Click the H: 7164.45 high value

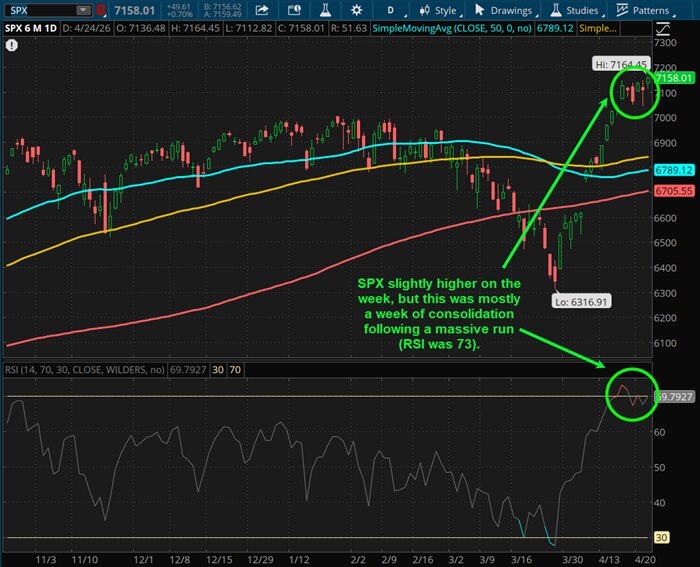tap(196, 29)
